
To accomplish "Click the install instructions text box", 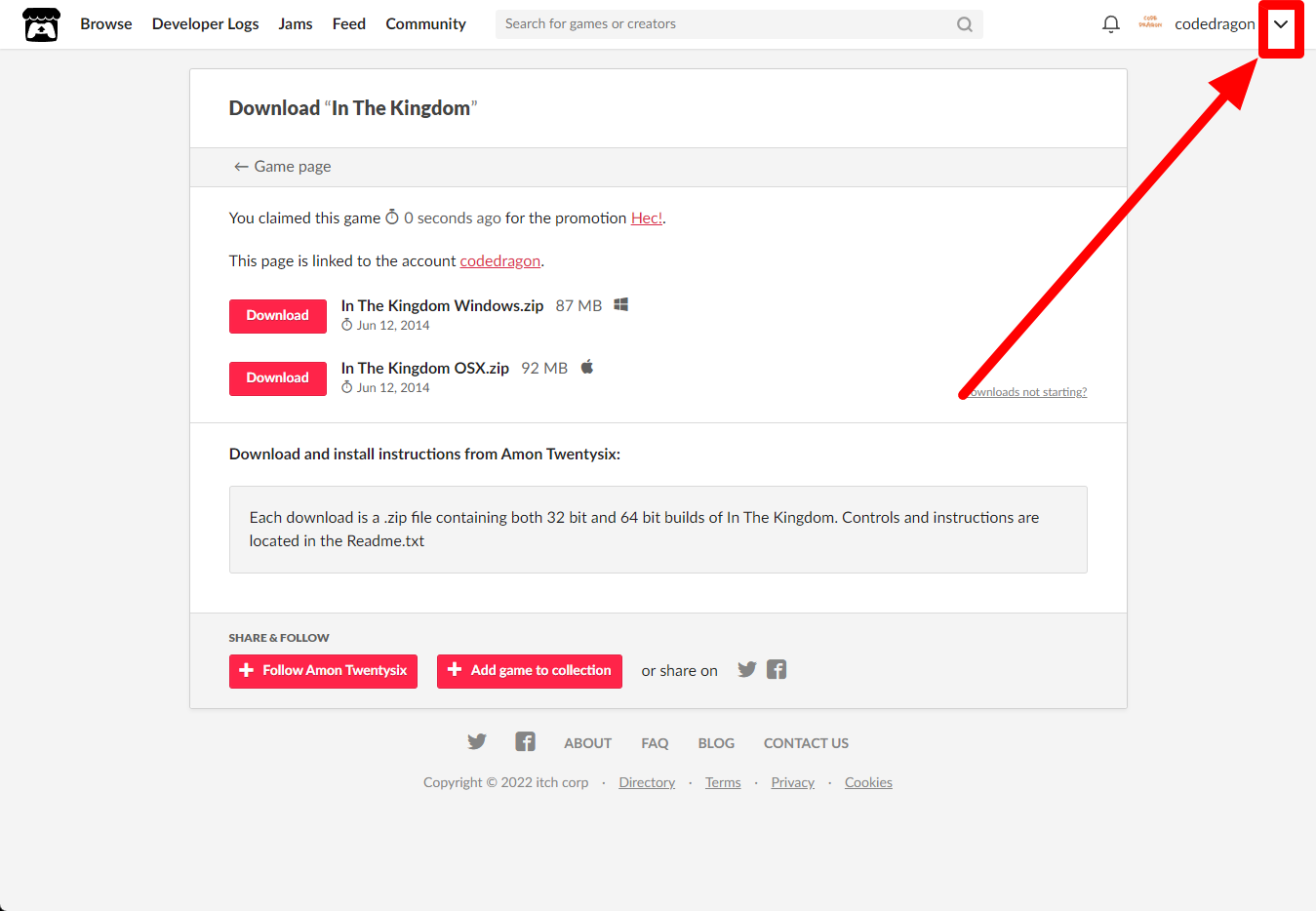I will click(x=658, y=530).
